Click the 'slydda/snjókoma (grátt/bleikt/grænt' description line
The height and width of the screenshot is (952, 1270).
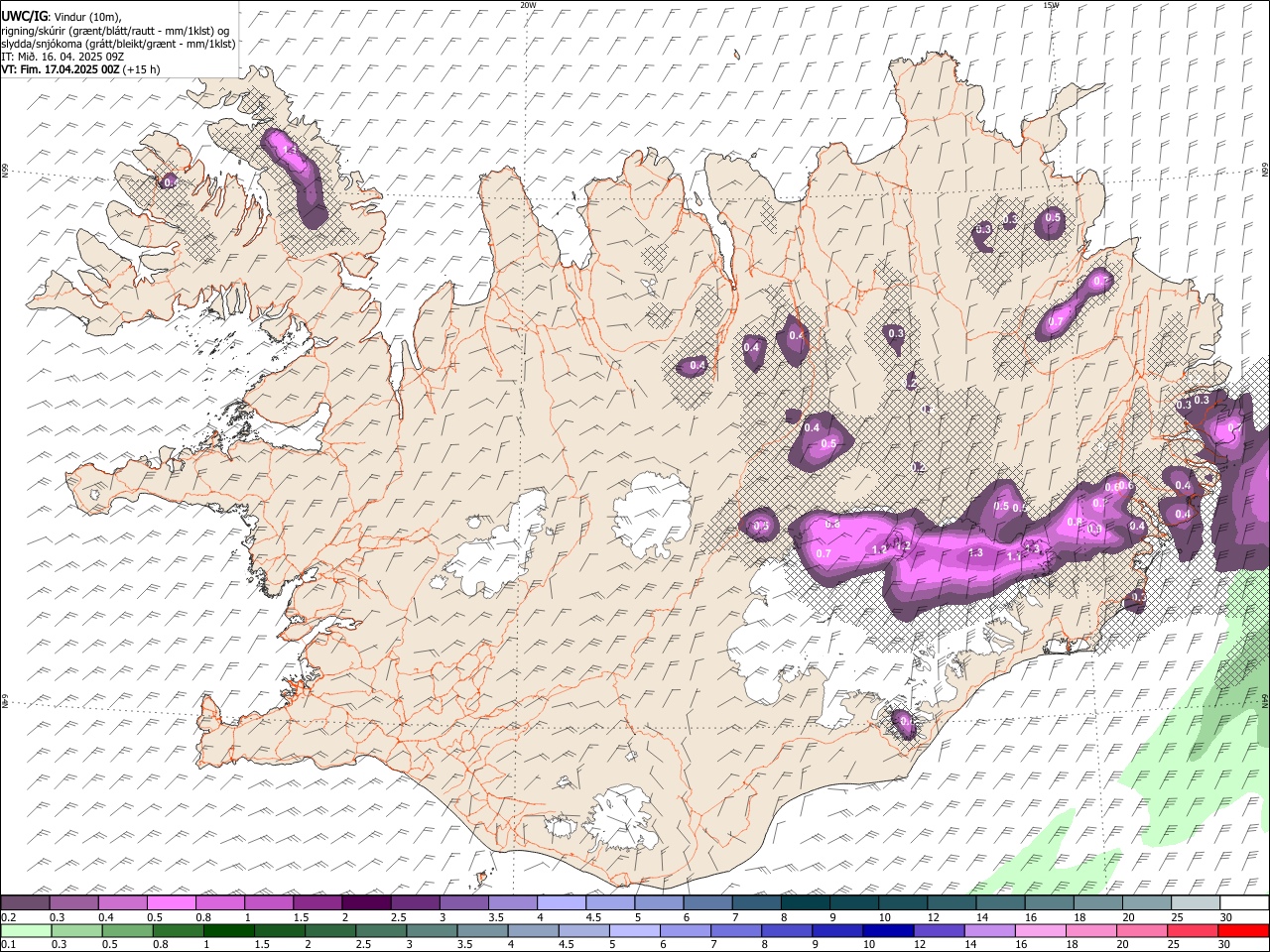click(118, 44)
